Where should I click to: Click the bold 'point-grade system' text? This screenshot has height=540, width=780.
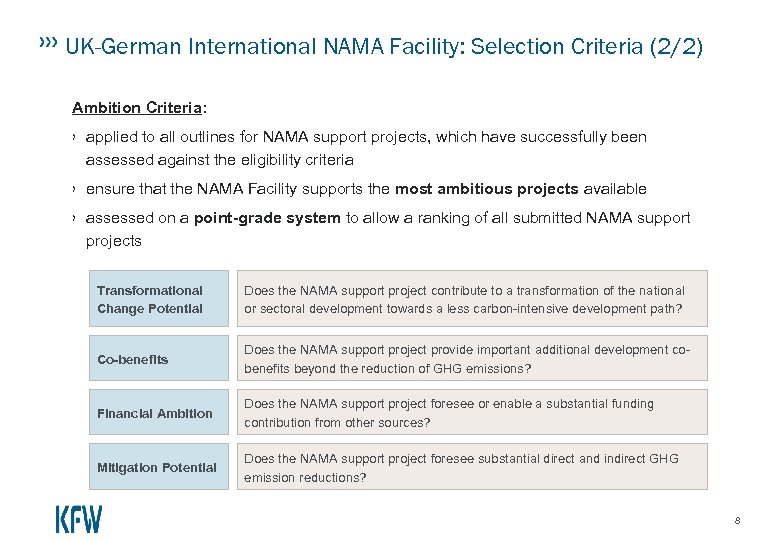click(267, 218)
